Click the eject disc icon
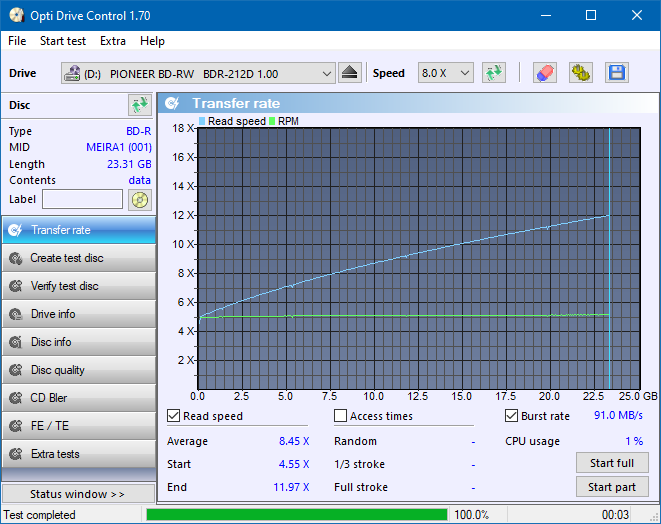Viewport: 661px width, 524px height. click(349, 73)
